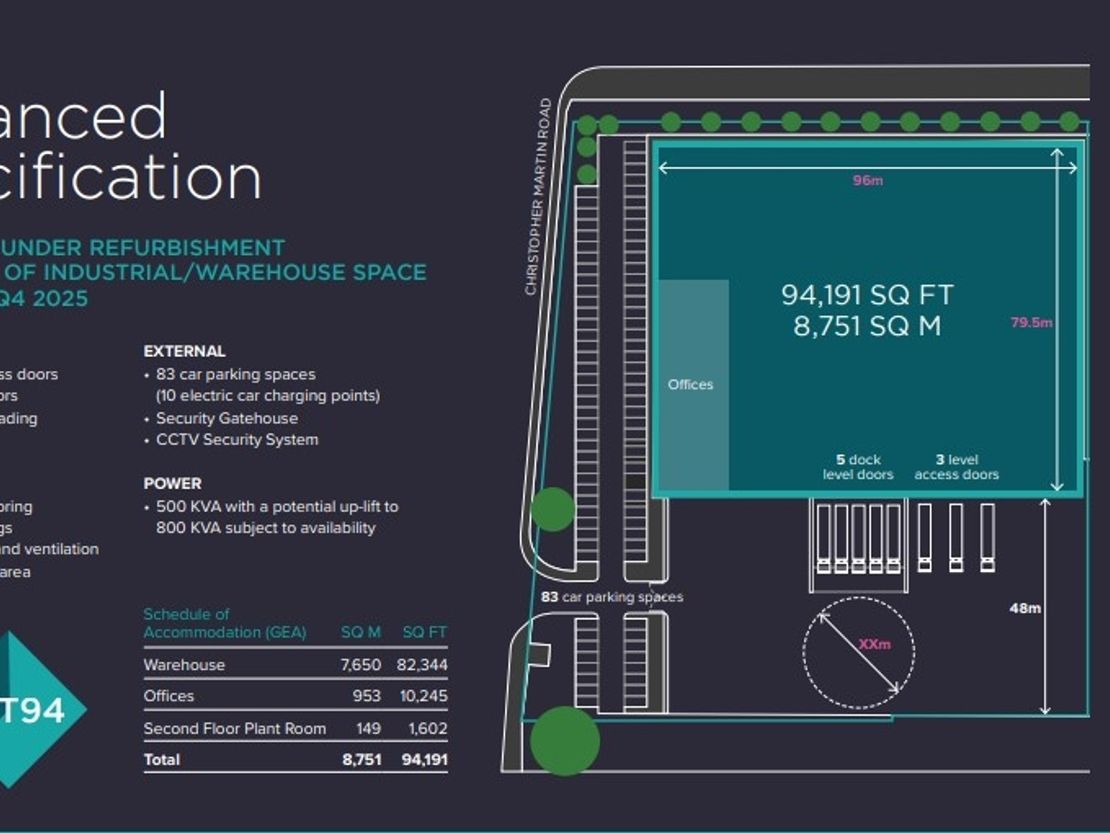The width and height of the screenshot is (1110, 833).
Task: Click '3 level access doors' label
Action: [x=956, y=467]
